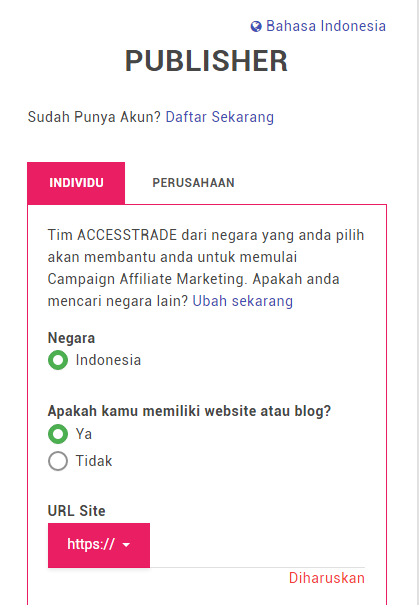Open the Bahasa Indonesia language selector
This screenshot has height=605, width=419.
click(x=318, y=26)
